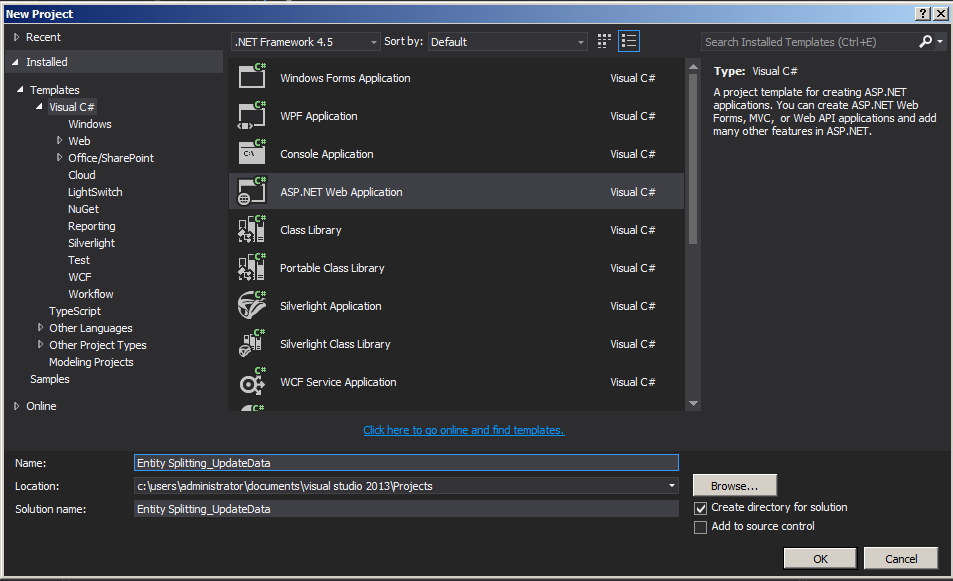The height and width of the screenshot is (581, 953).
Task: Open the Online templates section
Action: pos(41,406)
